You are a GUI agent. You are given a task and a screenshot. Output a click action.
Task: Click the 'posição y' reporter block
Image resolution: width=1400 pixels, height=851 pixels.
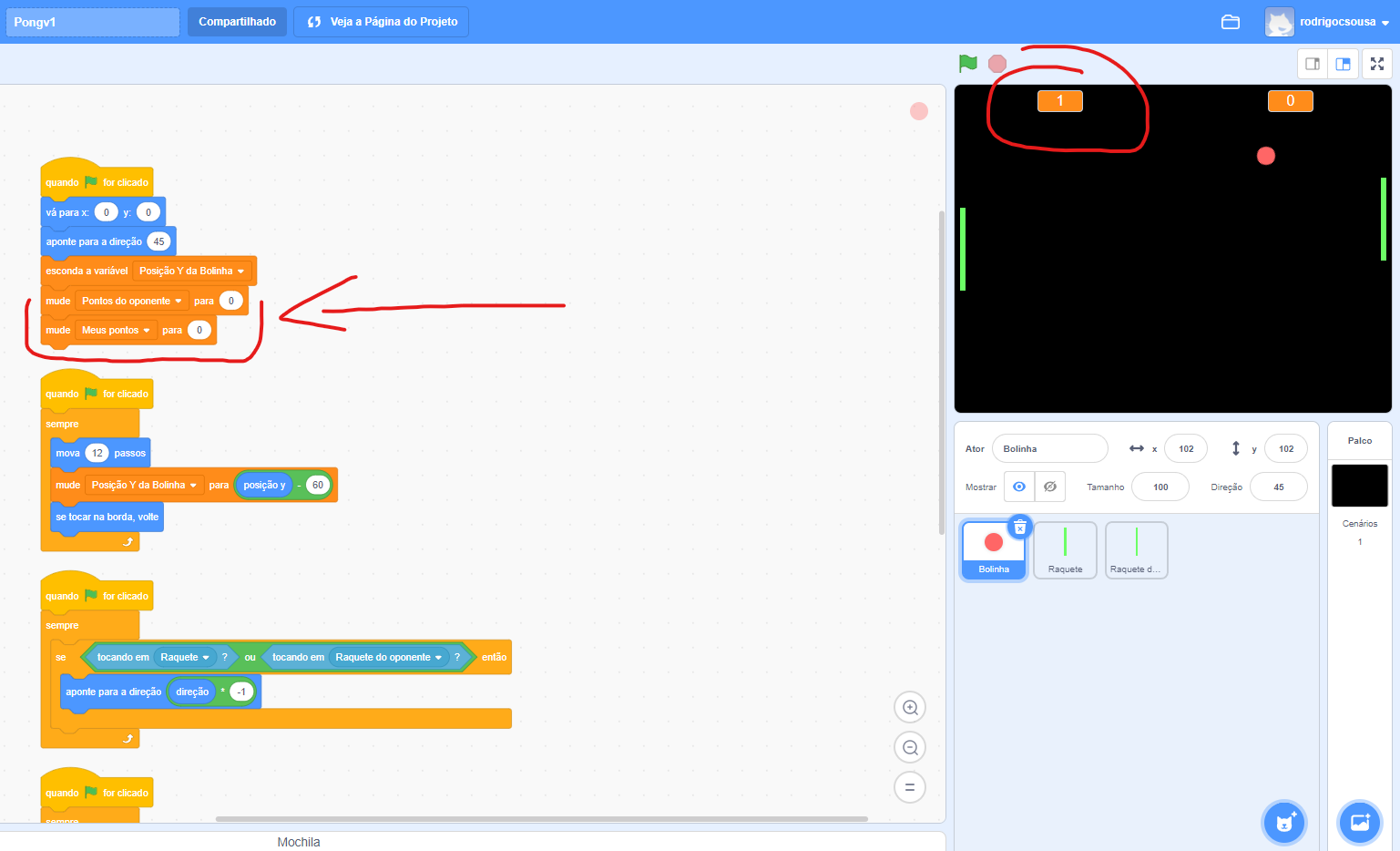pyautogui.click(x=264, y=485)
